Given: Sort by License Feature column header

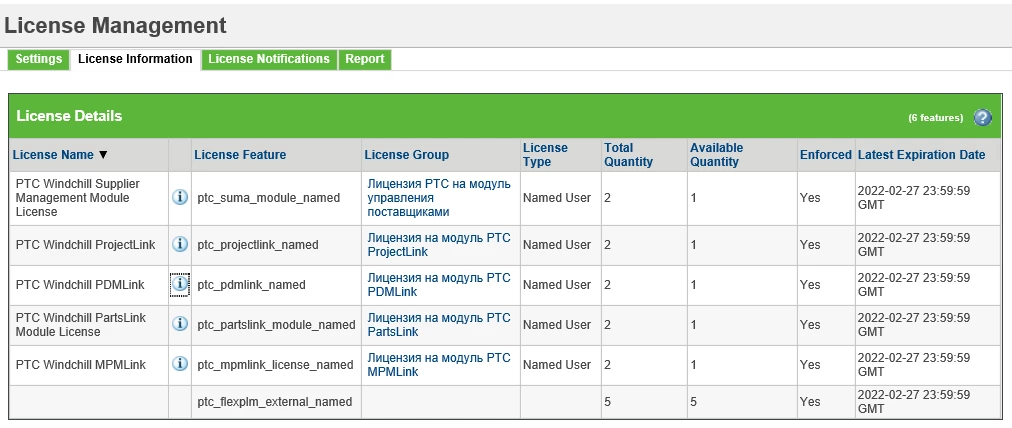Looking at the screenshot, I should tap(240, 155).
